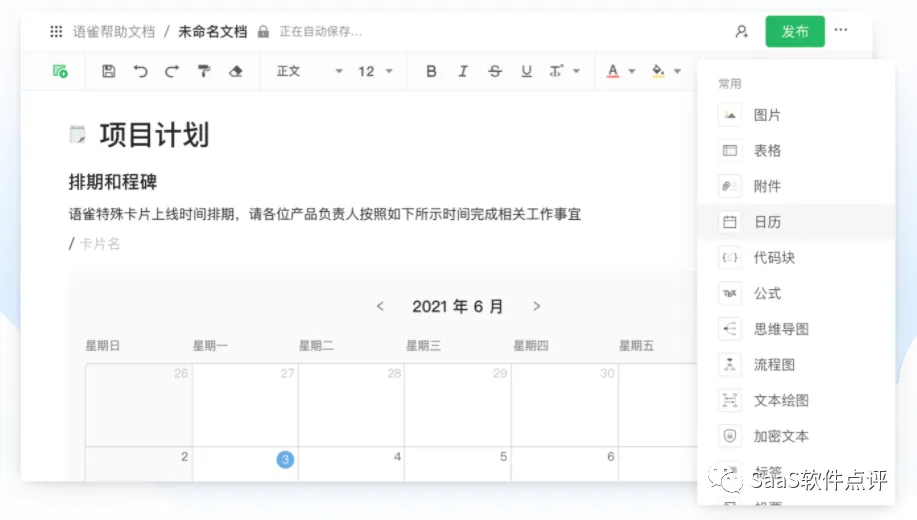917x520 pixels.
Task: Click the insert card icon in toolbar
Action: 60,71
